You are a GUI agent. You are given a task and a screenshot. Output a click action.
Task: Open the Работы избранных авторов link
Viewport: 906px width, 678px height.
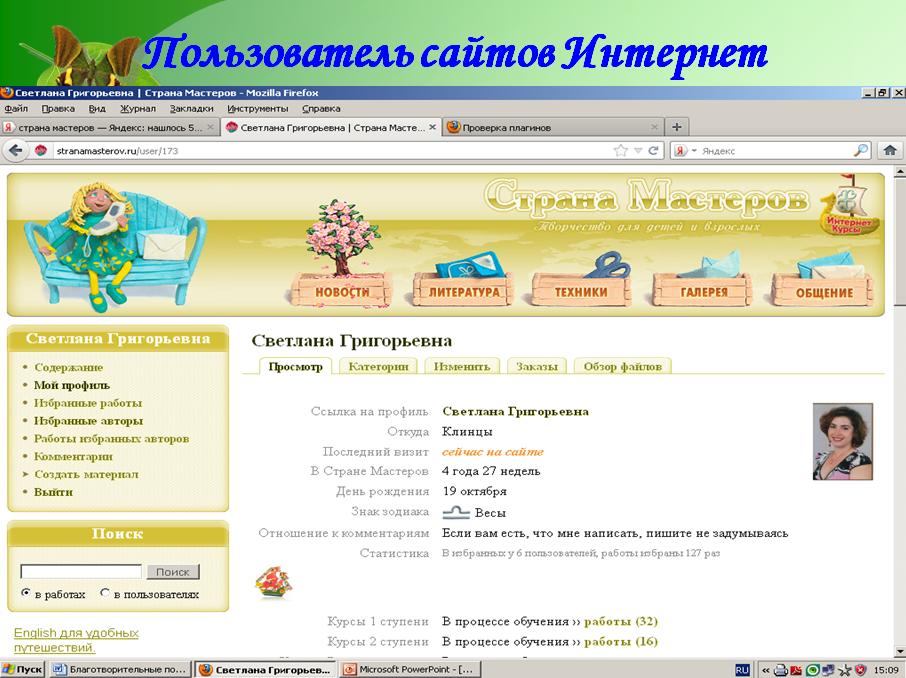(x=112, y=439)
